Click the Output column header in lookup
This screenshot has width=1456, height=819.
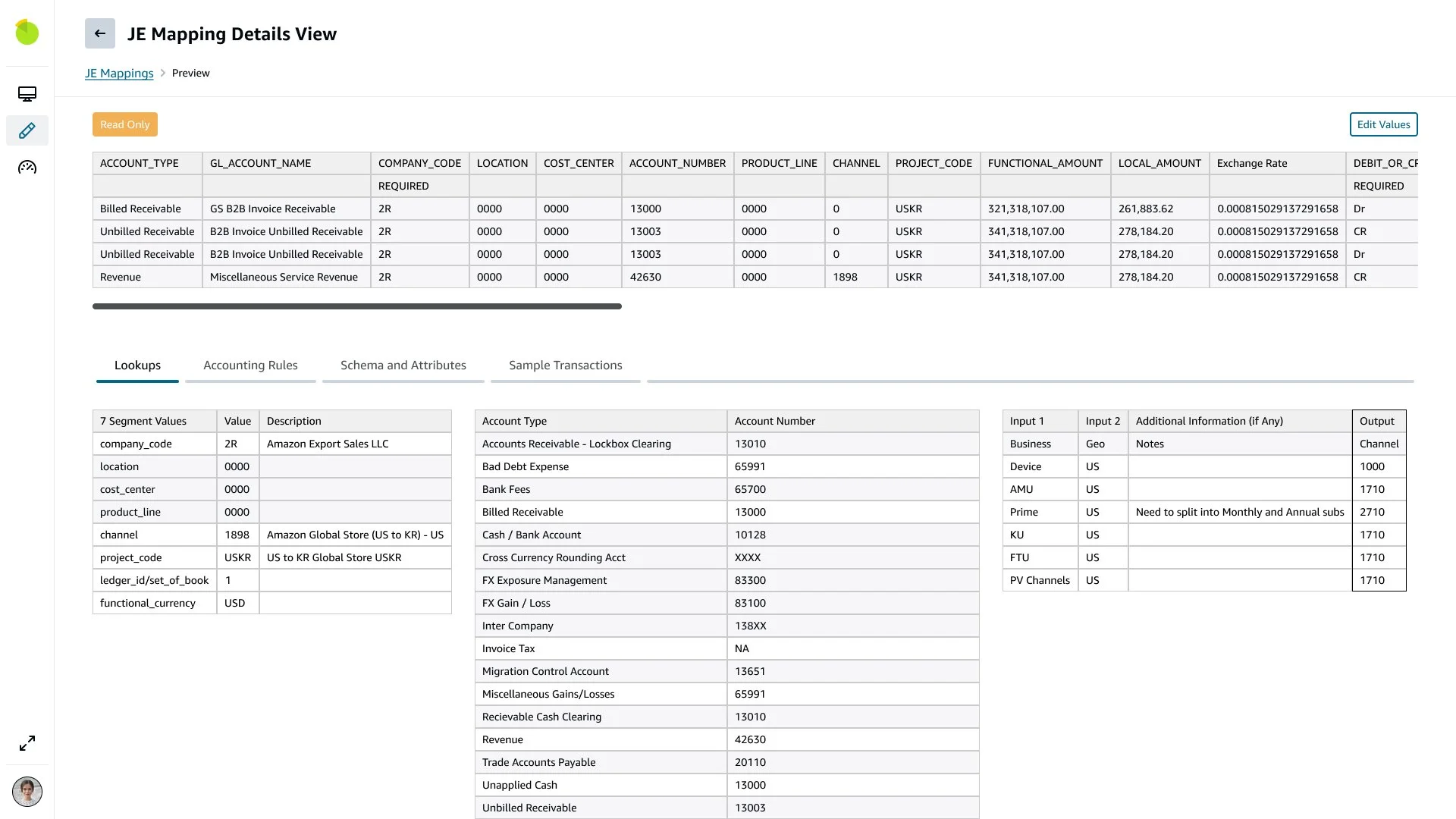[1377, 421]
